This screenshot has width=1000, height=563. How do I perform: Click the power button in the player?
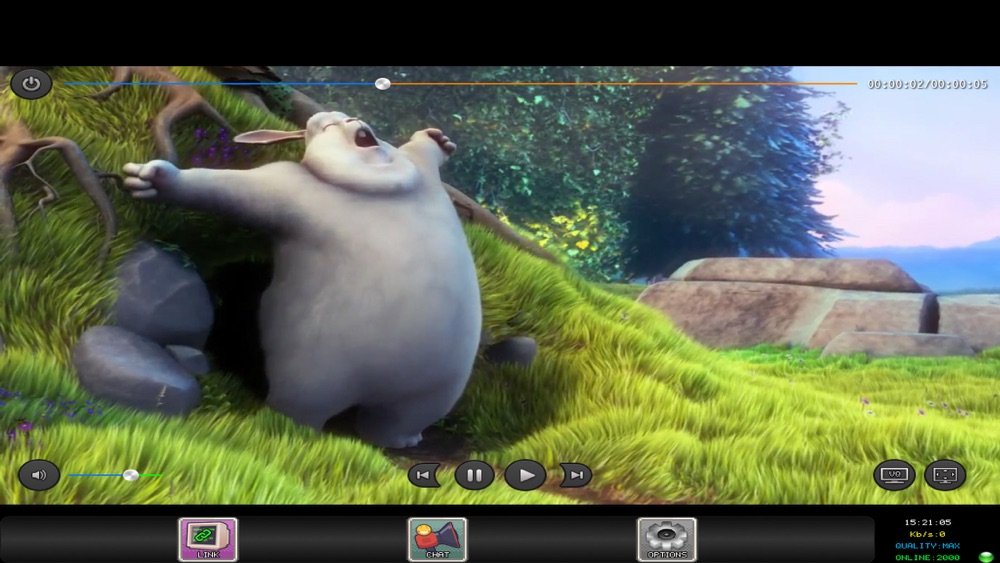tap(31, 84)
